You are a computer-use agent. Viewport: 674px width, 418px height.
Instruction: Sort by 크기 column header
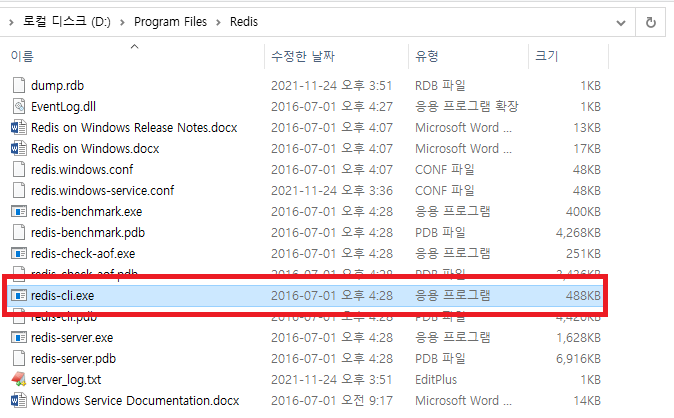coord(569,56)
